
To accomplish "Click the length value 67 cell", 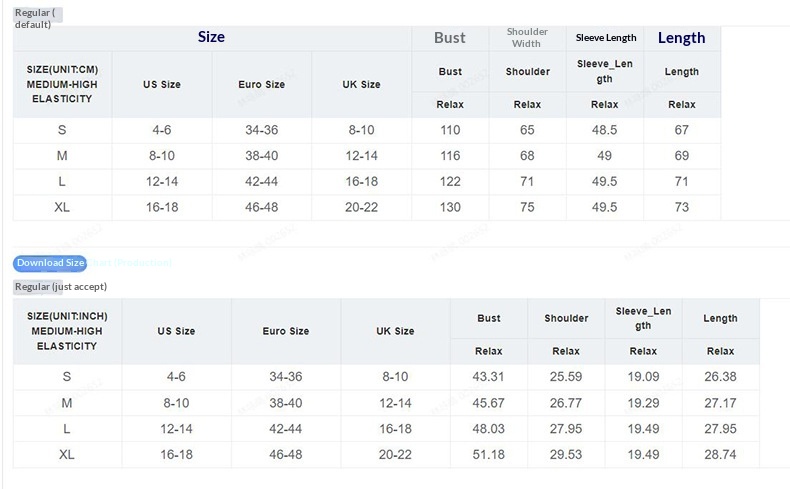I will tap(682, 131).
